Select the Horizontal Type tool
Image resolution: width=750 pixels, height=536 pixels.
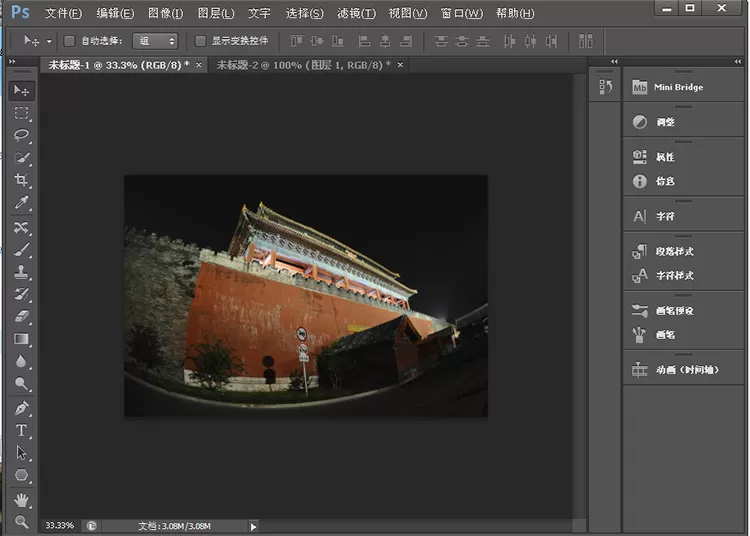pyautogui.click(x=21, y=430)
